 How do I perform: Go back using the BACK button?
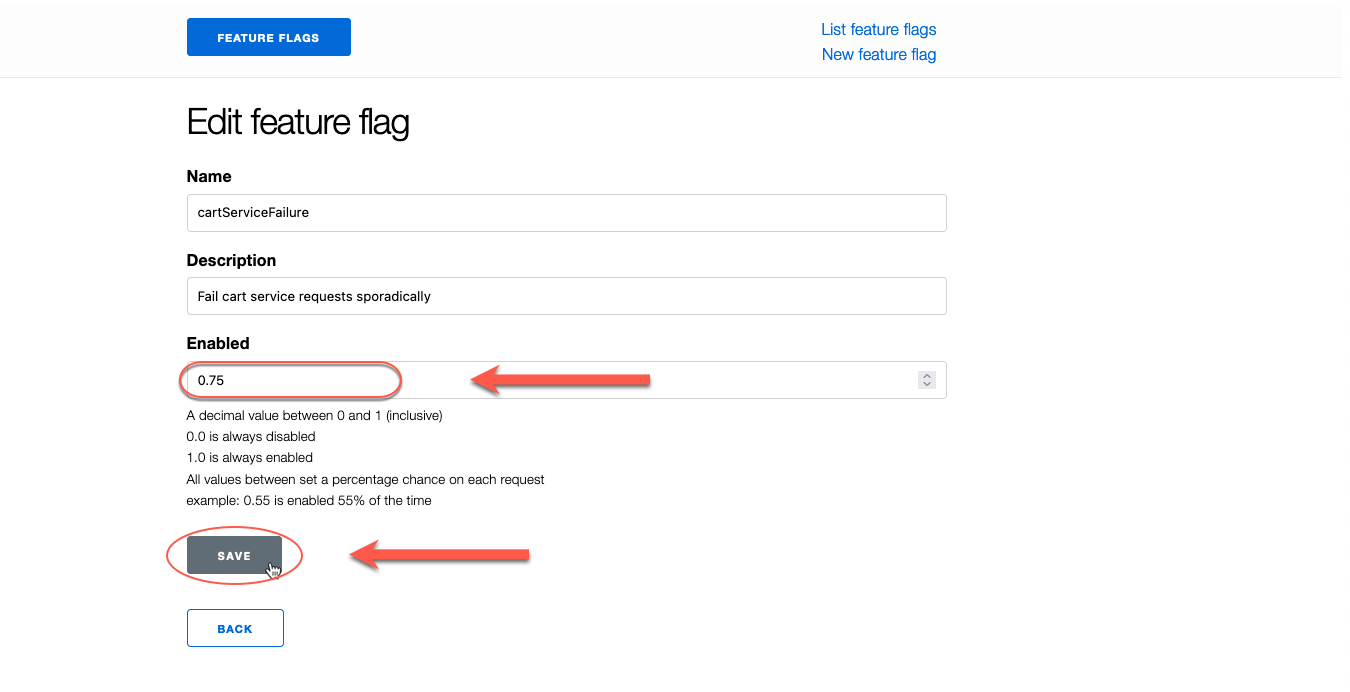[x=235, y=628]
